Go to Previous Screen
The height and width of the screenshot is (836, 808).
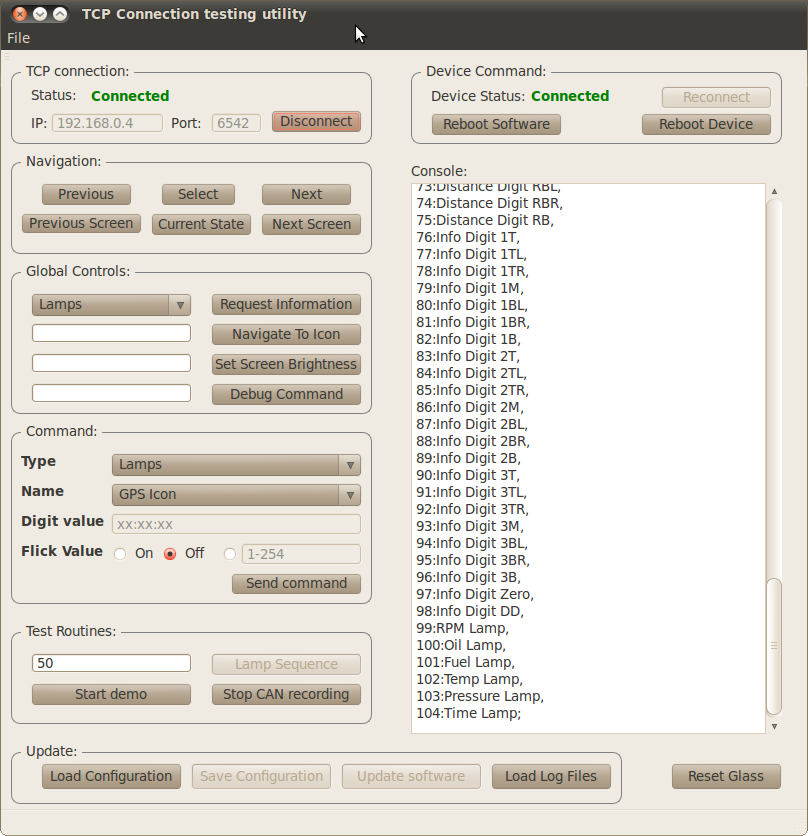pyautogui.click(x=81, y=223)
